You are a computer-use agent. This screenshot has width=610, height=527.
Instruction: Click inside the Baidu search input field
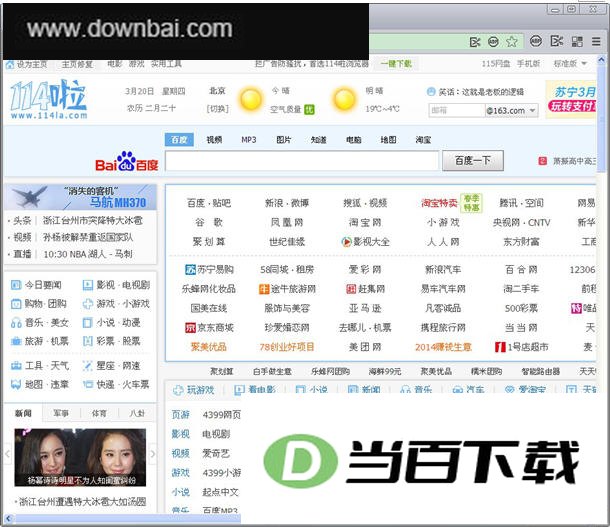(x=302, y=161)
